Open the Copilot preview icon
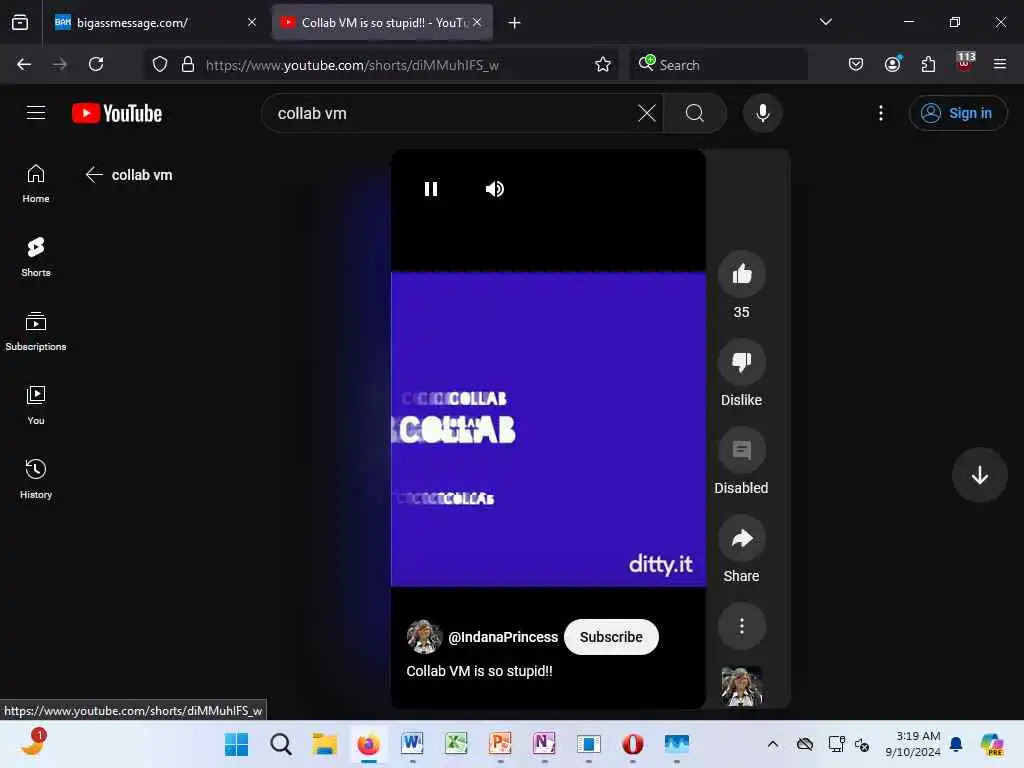Screen dimensions: 1024x768 coord(991,744)
